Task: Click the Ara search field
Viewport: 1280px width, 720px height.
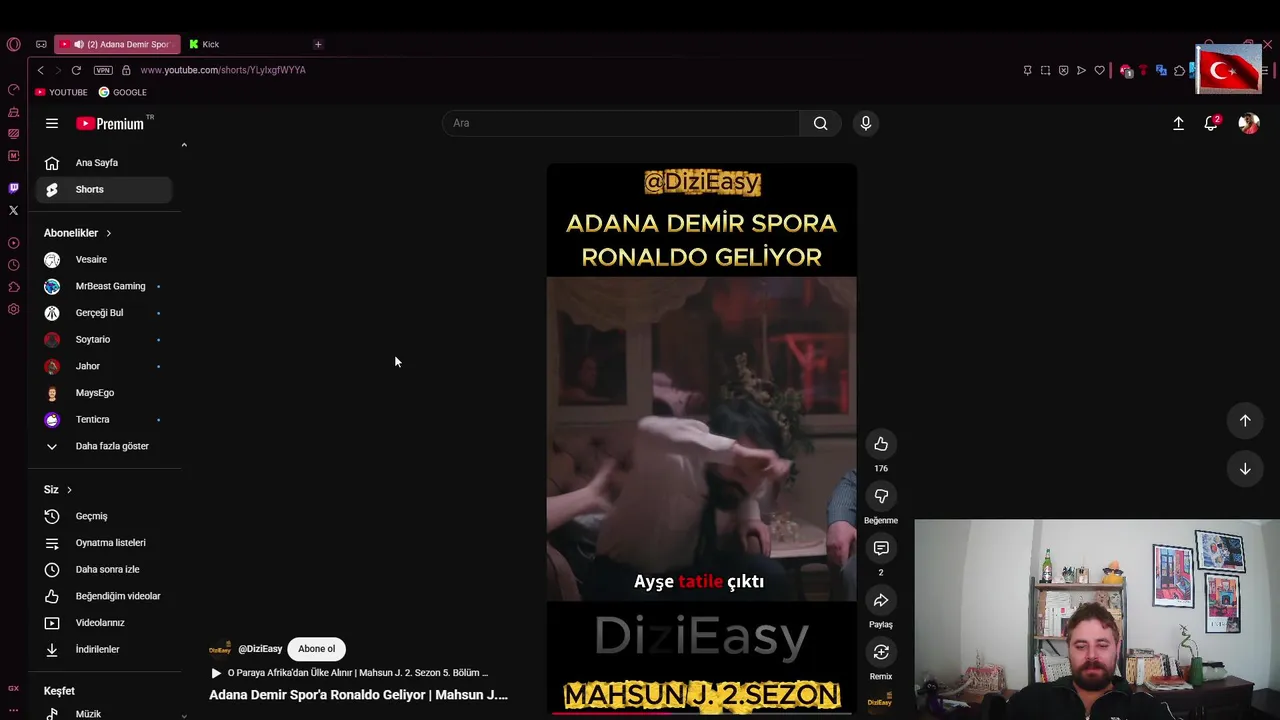Action: [x=620, y=123]
